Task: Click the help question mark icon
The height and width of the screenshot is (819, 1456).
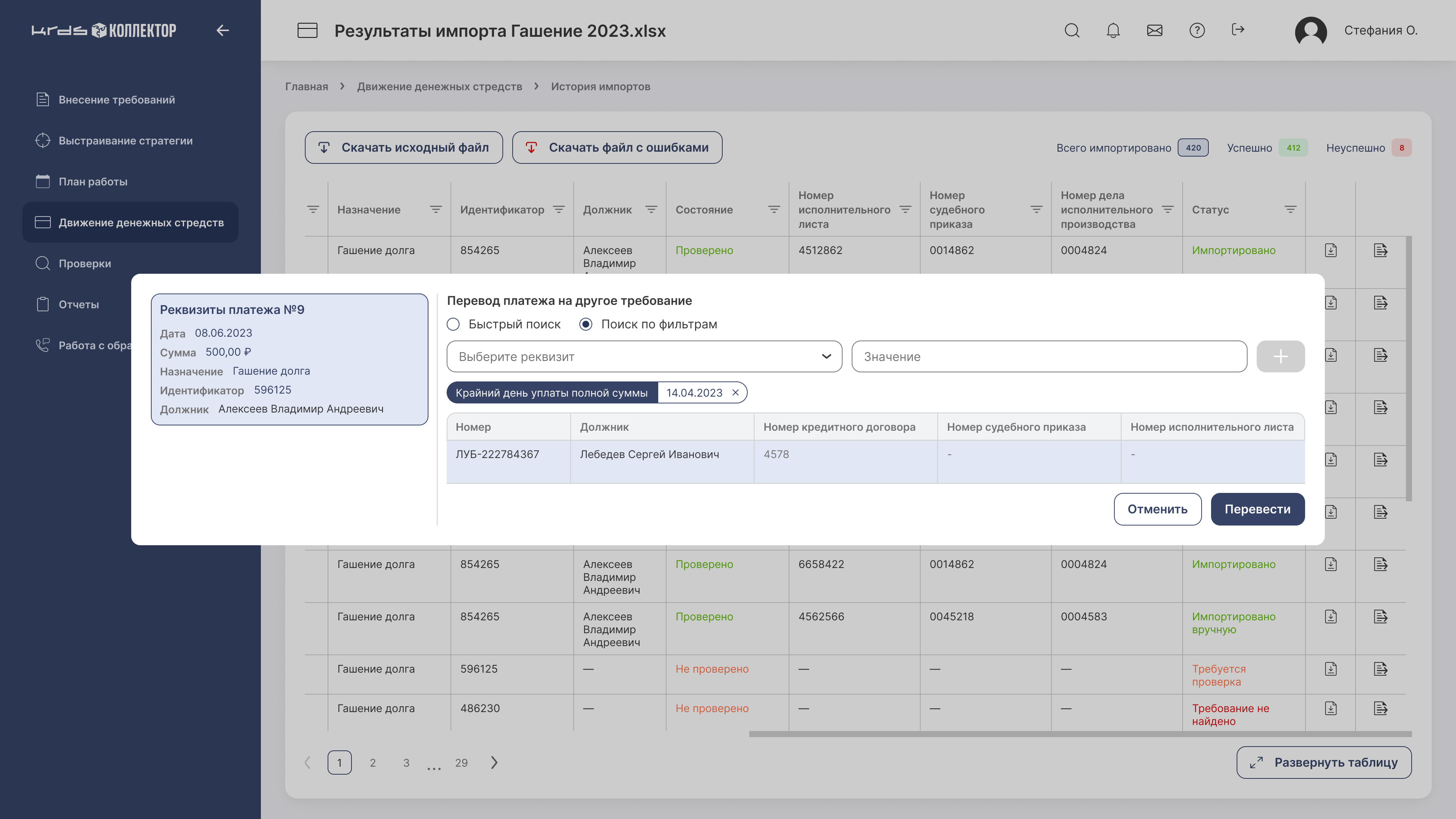Action: pyautogui.click(x=1197, y=30)
